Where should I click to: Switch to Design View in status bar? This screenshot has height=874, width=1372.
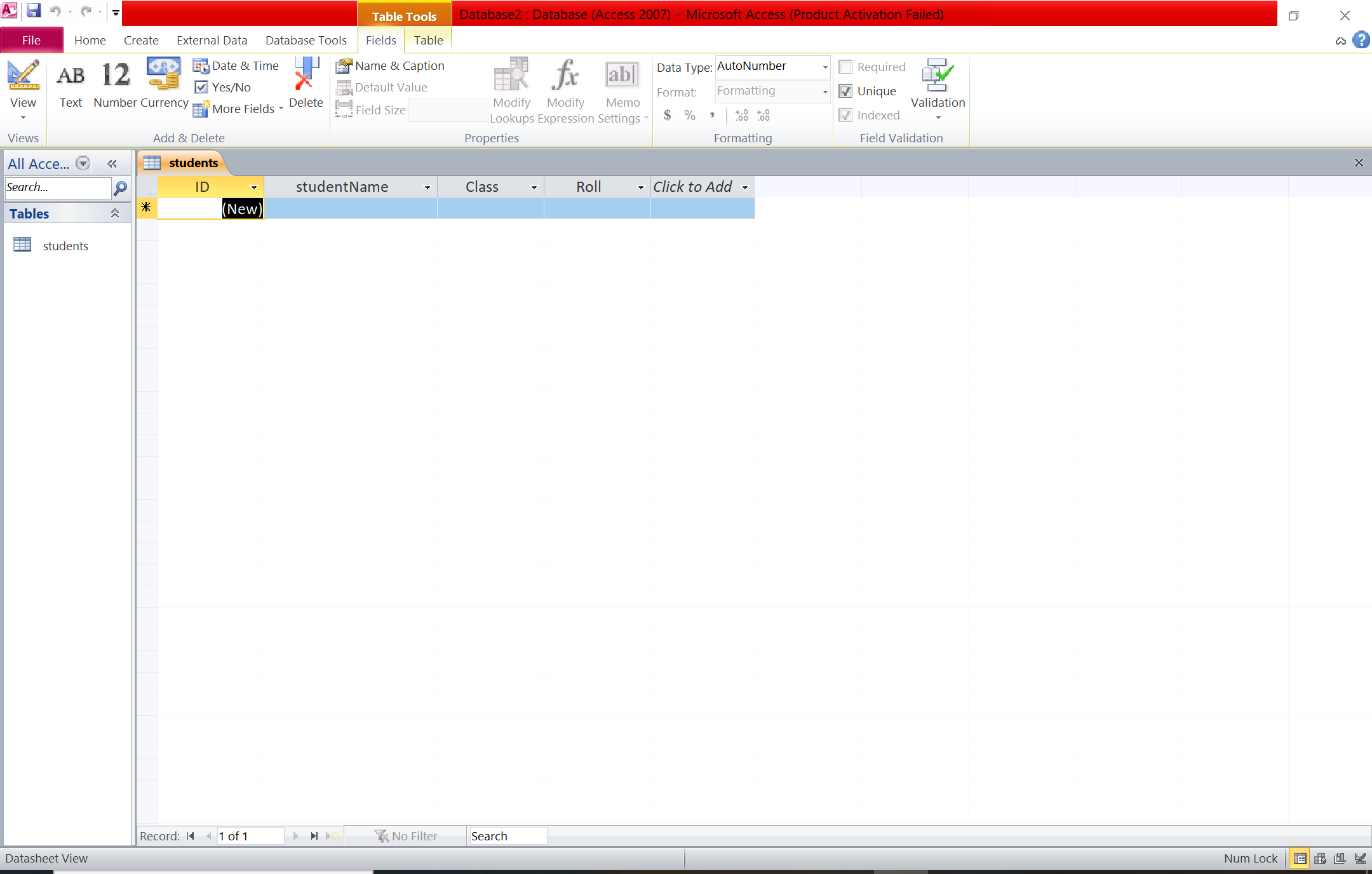click(1360, 859)
